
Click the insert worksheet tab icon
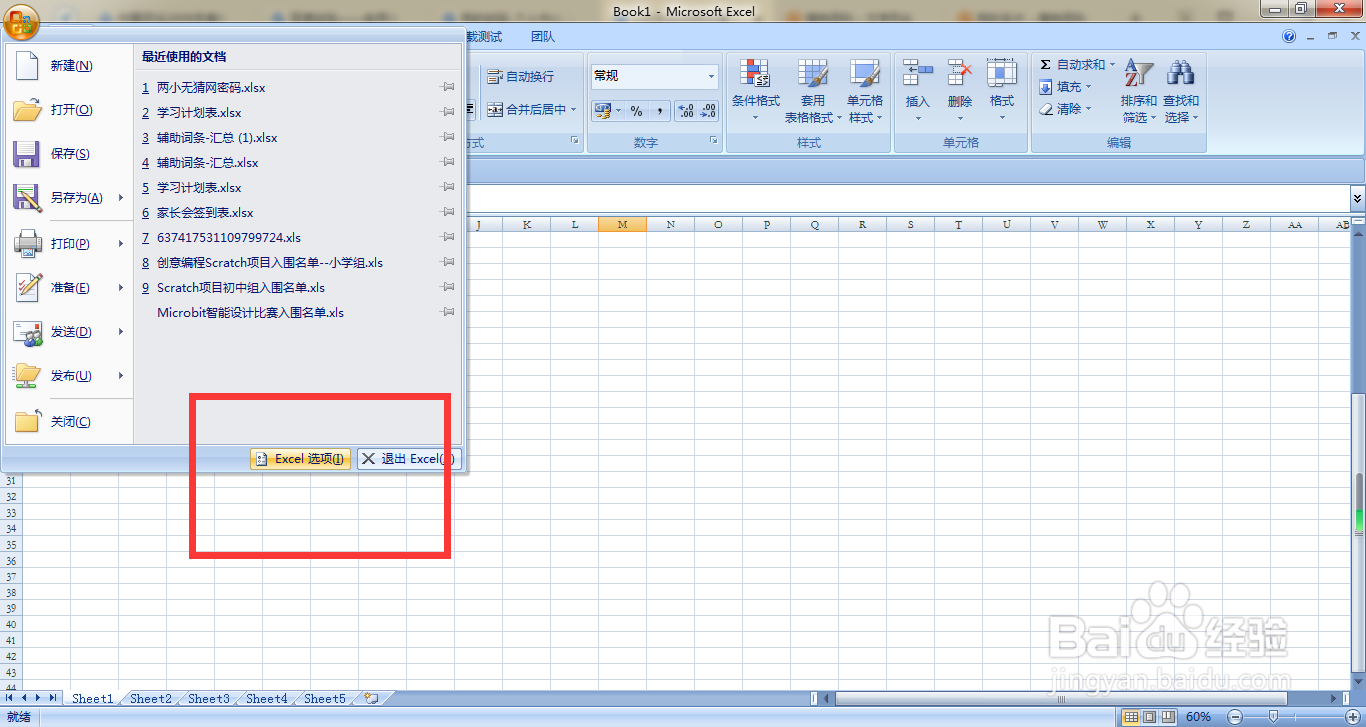click(371, 699)
